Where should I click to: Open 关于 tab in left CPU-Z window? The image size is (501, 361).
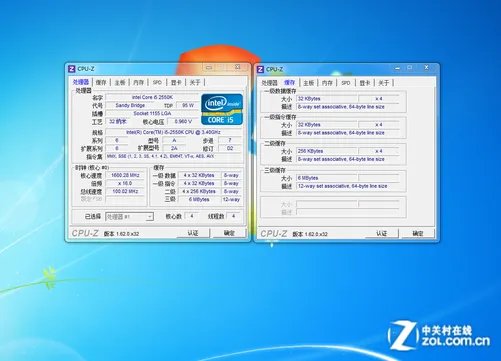point(195,82)
